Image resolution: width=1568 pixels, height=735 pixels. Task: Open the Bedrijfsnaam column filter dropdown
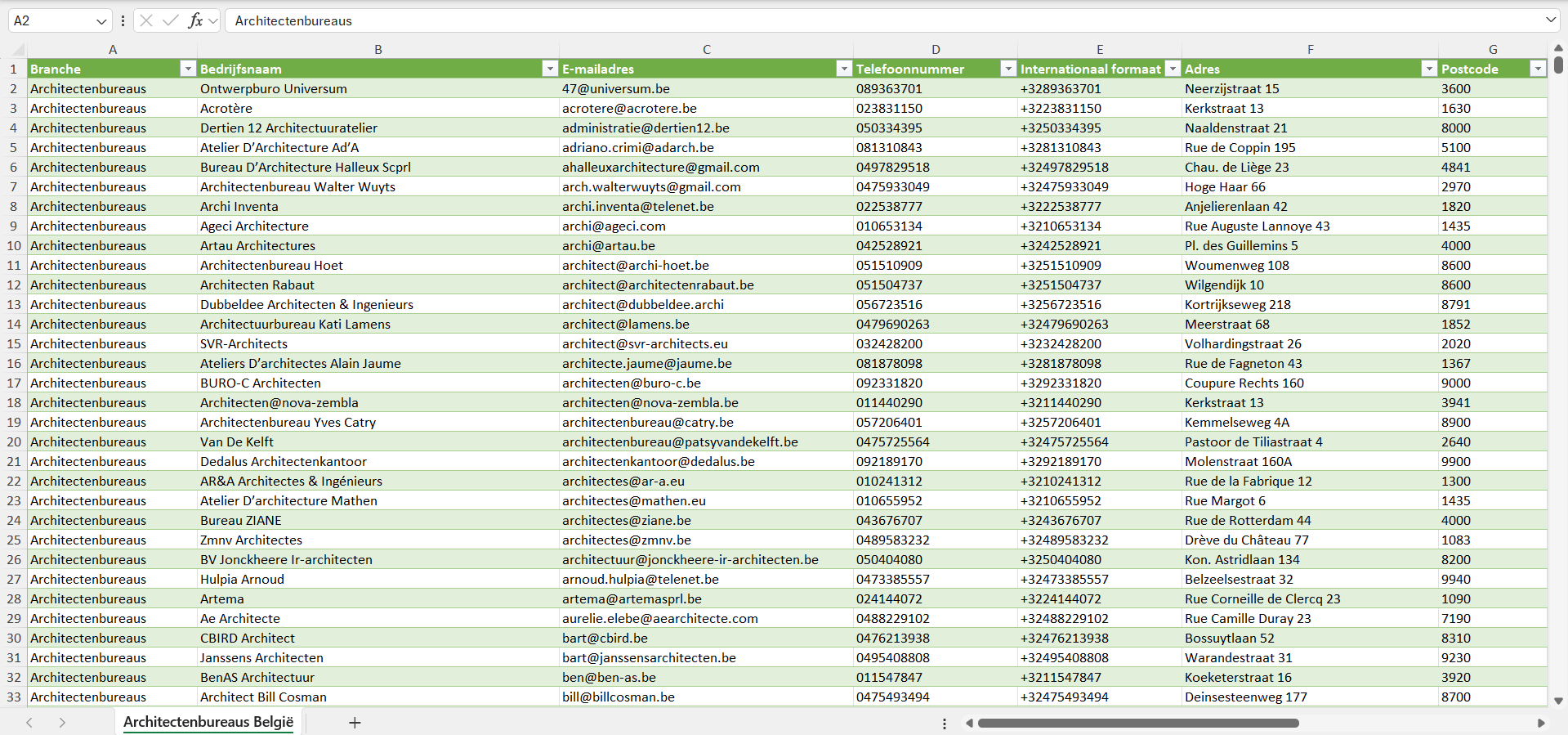[549, 69]
